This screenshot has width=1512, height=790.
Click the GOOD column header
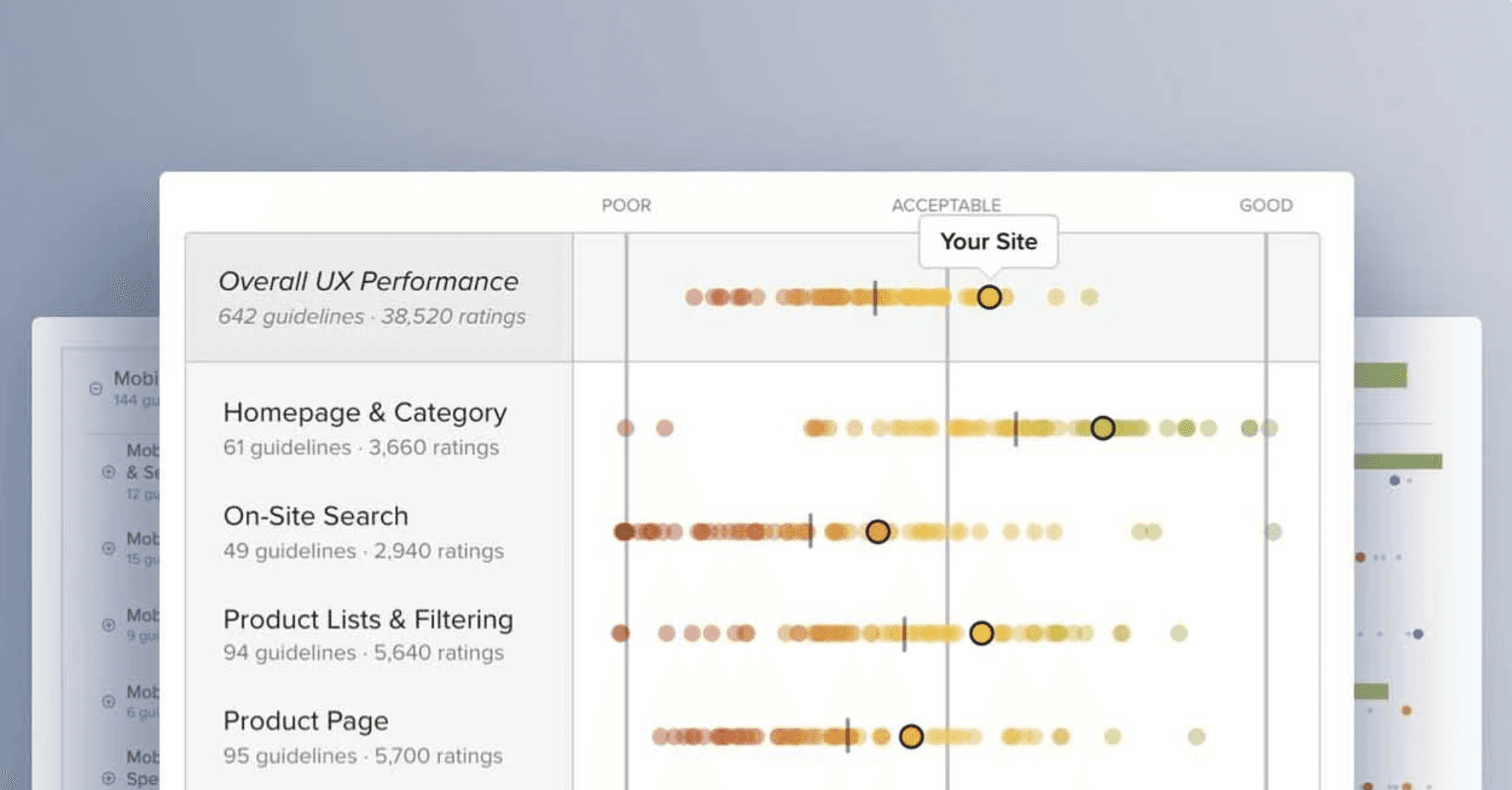click(x=1266, y=205)
